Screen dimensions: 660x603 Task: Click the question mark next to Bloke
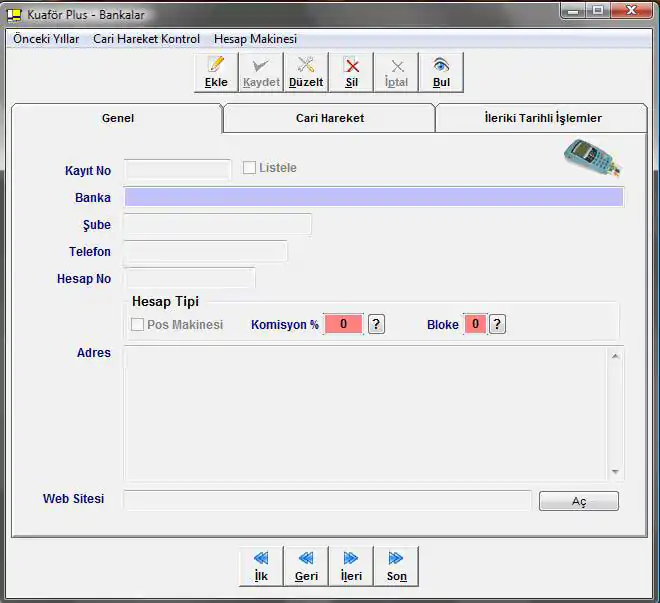pyautogui.click(x=497, y=324)
